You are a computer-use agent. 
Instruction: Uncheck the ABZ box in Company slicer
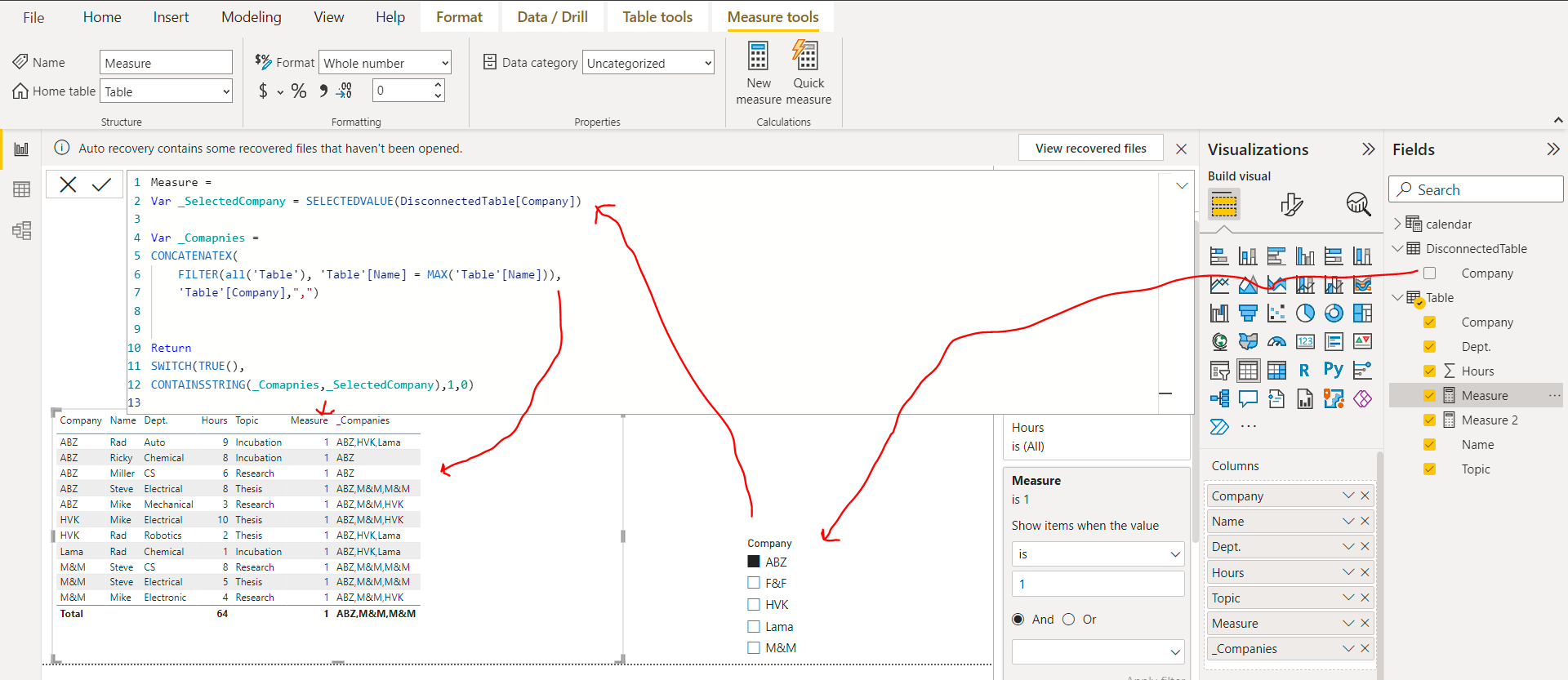point(754,562)
